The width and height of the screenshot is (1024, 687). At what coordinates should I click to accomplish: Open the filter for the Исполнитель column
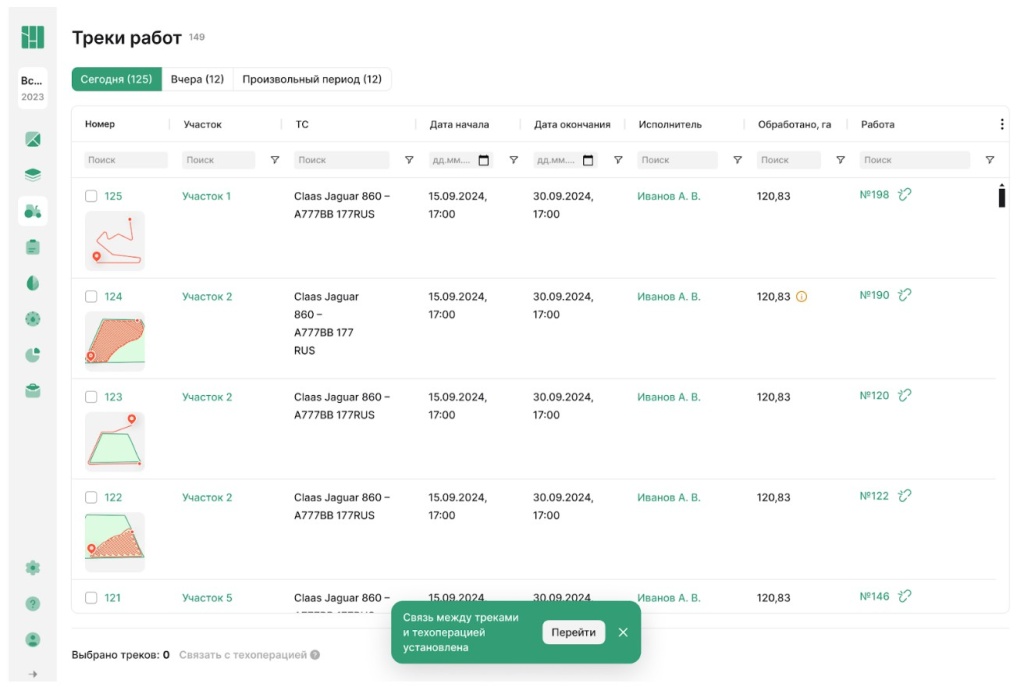pyautogui.click(x=738, y=160)
